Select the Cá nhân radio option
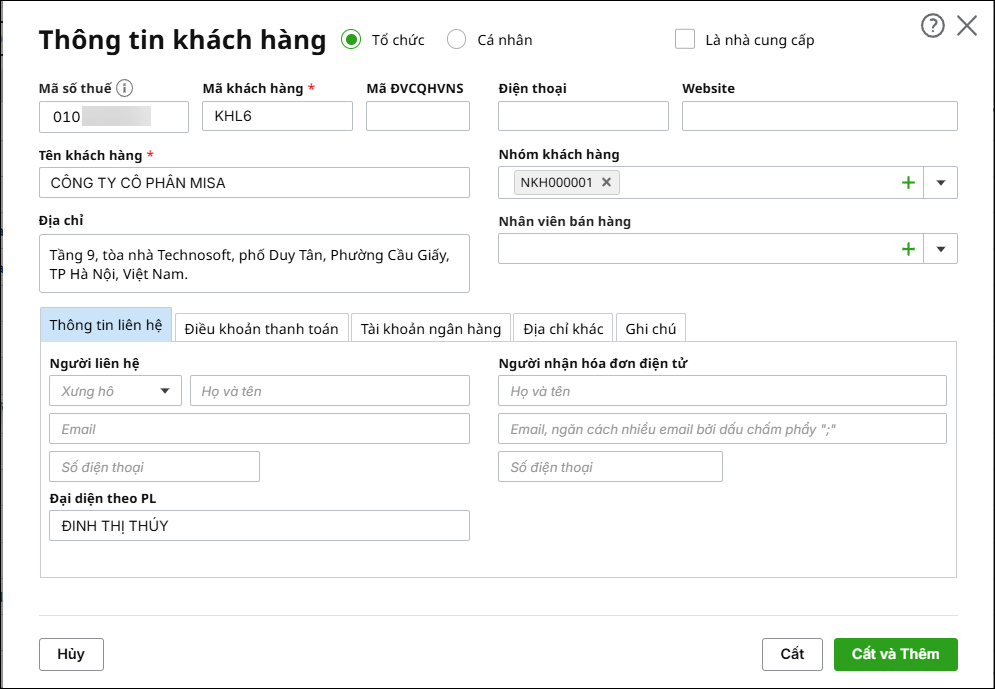Image resolution: width=995 pixels, height=689 pixels. pos(456,39)
